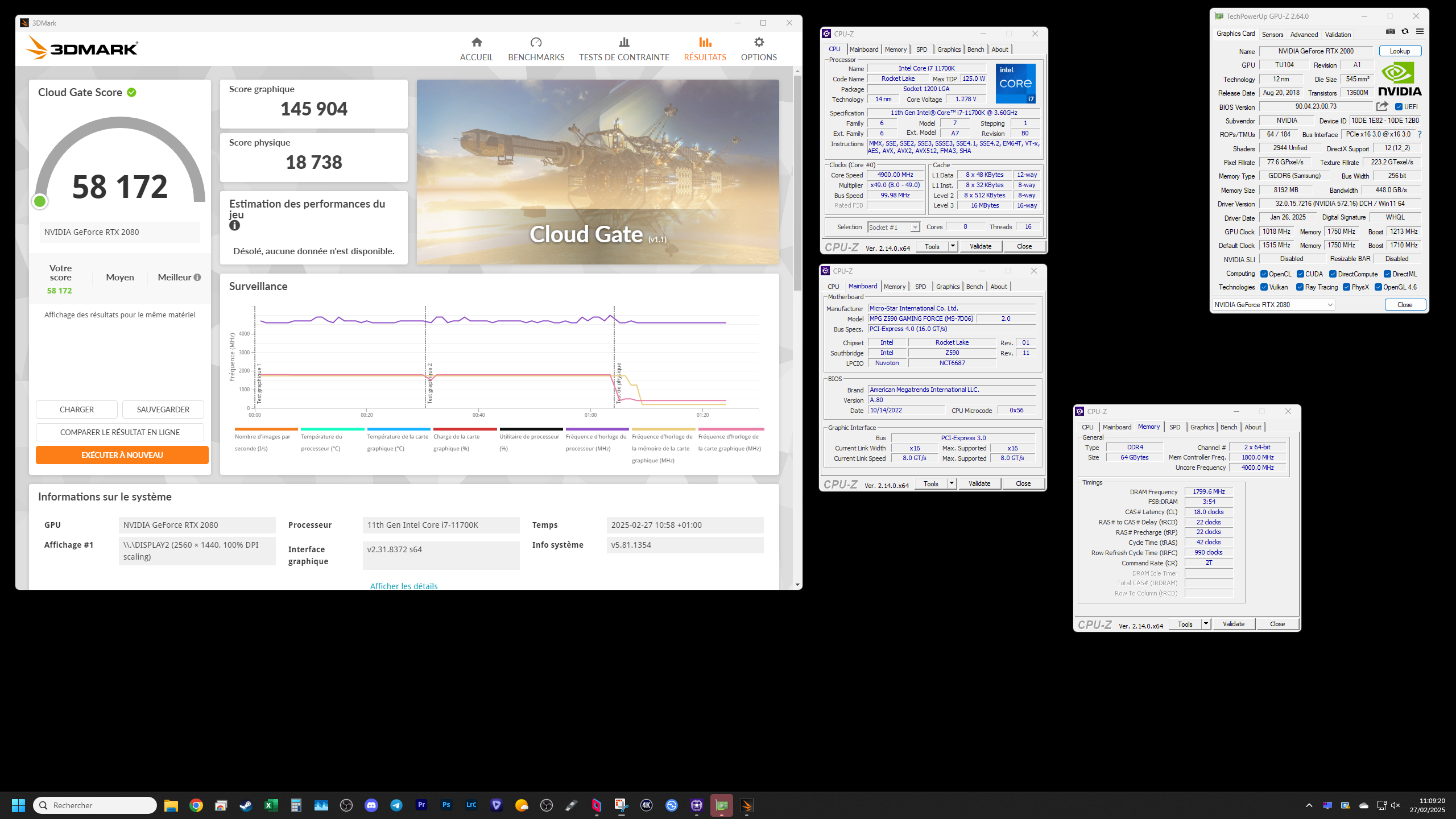Screen dimensions: 1456x819
Task: Open the Socket #1 selection dropdown
Action: [894, 227]
